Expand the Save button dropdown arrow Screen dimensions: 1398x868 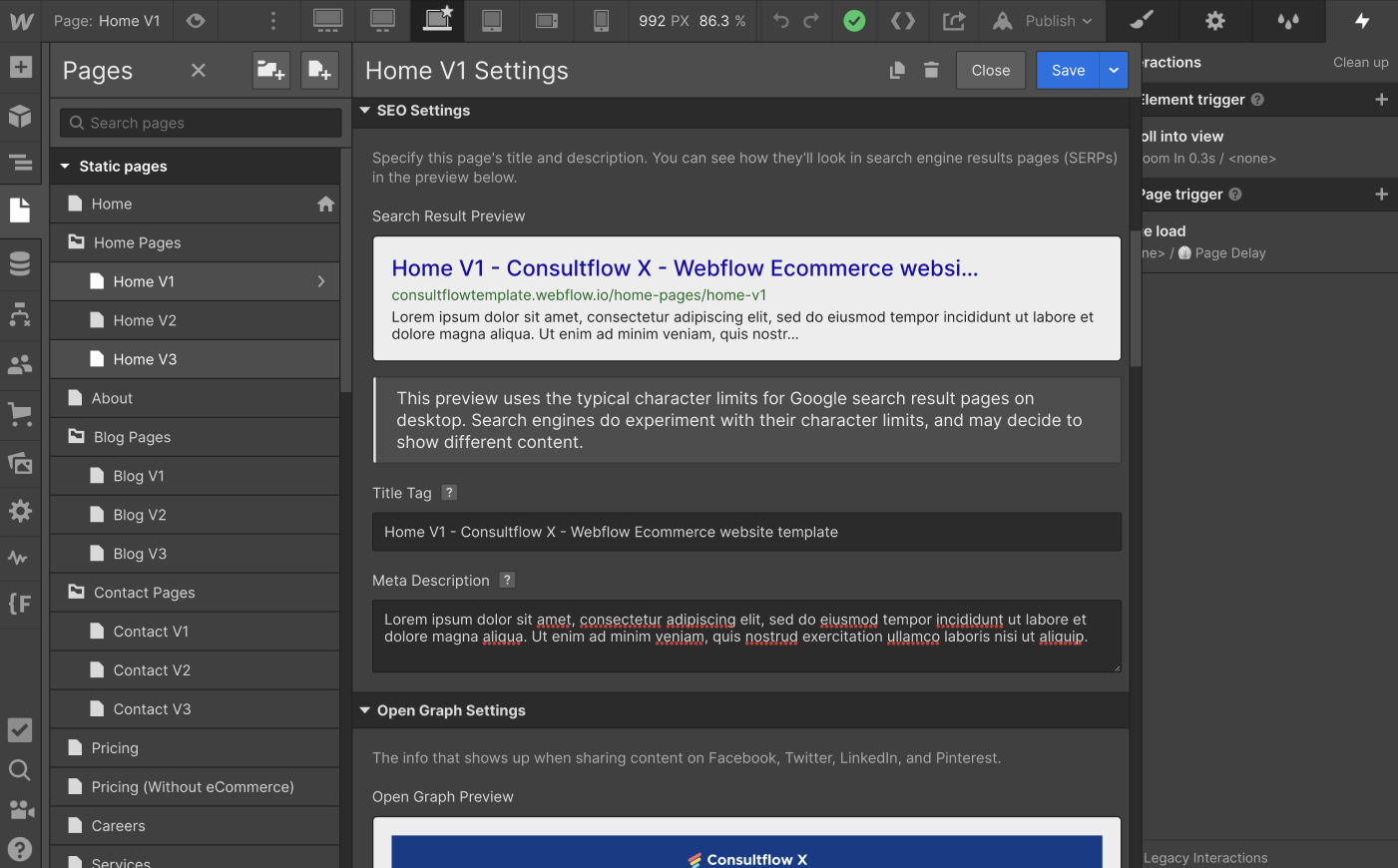pos(1113,70)
